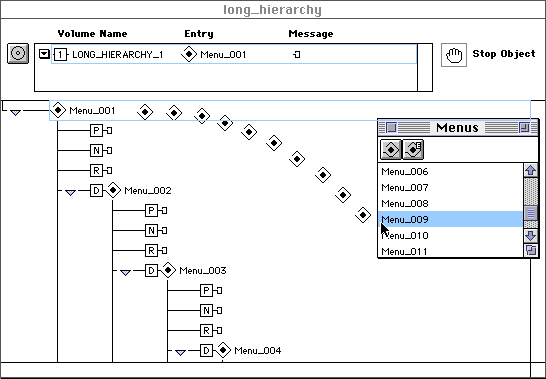
Task: Select the R box under Menu_003
Action: tap(206, 330)
